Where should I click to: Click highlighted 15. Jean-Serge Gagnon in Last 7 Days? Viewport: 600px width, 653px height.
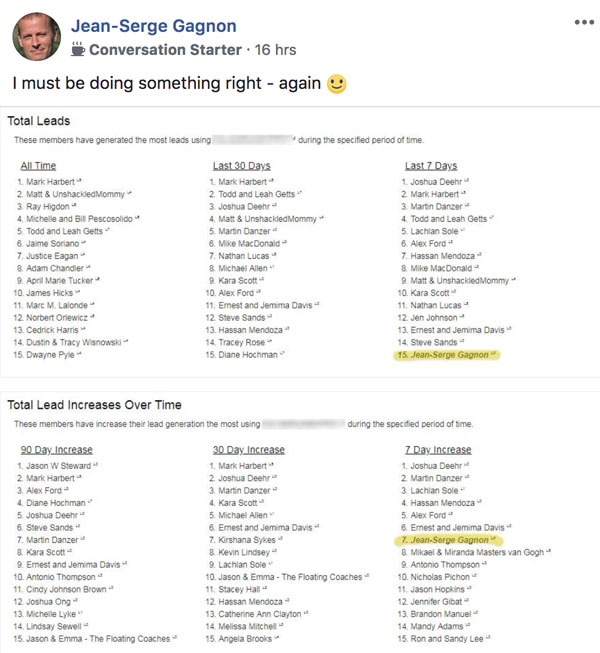[x=446, y=355]
